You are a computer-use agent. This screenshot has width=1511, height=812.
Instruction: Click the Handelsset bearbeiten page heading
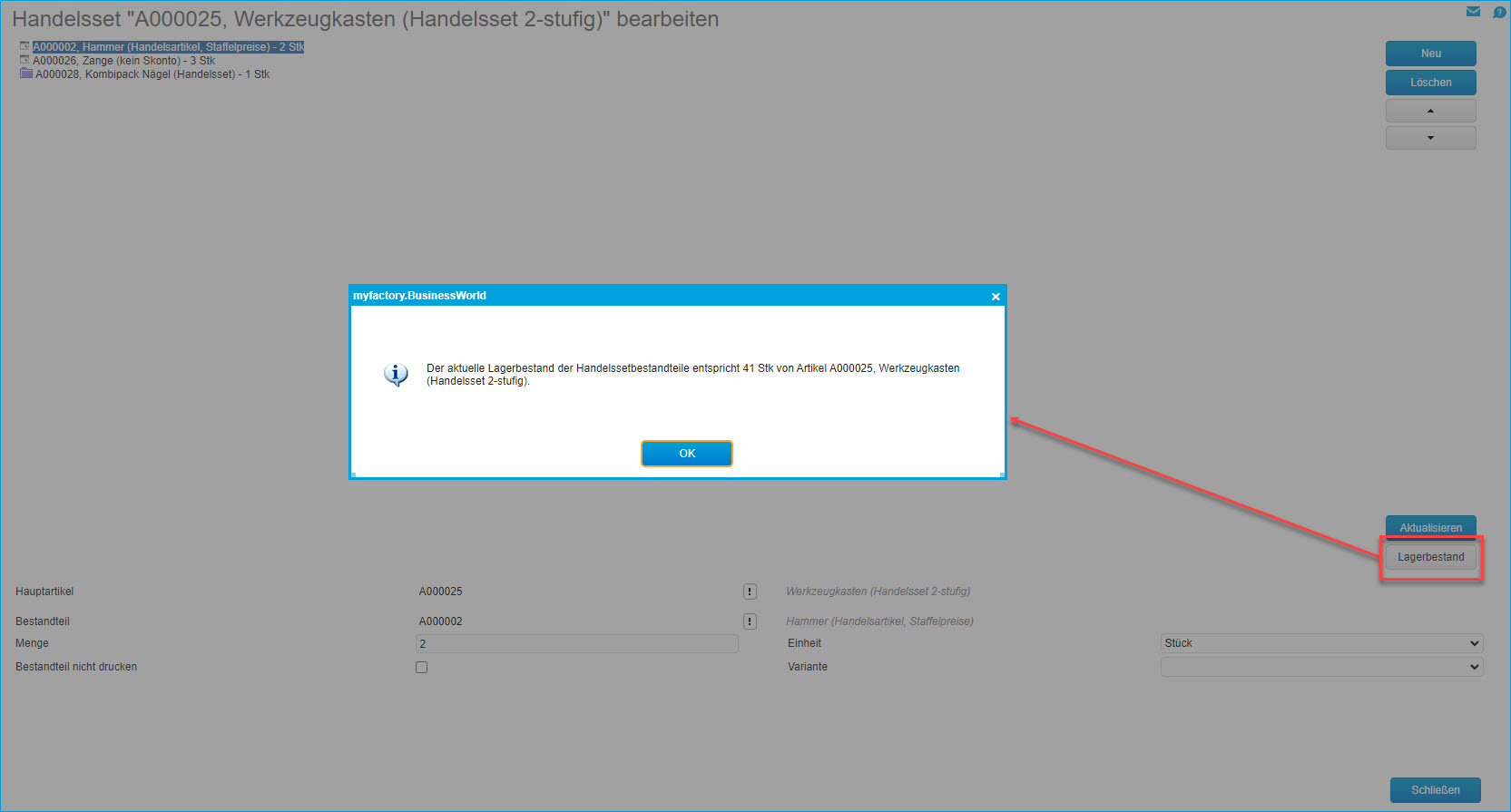tap(366, 19)
